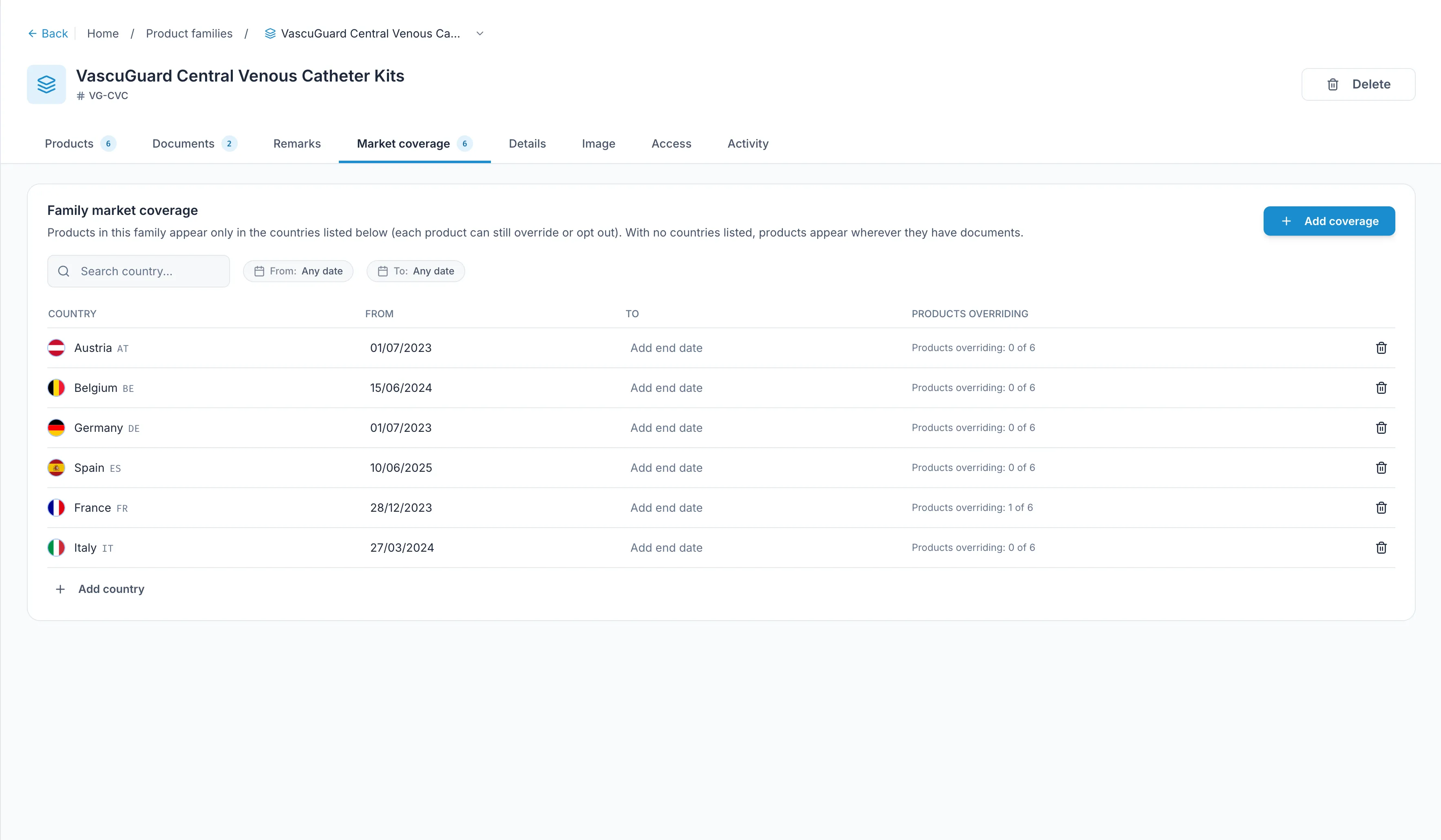Add end date for France

666,508
